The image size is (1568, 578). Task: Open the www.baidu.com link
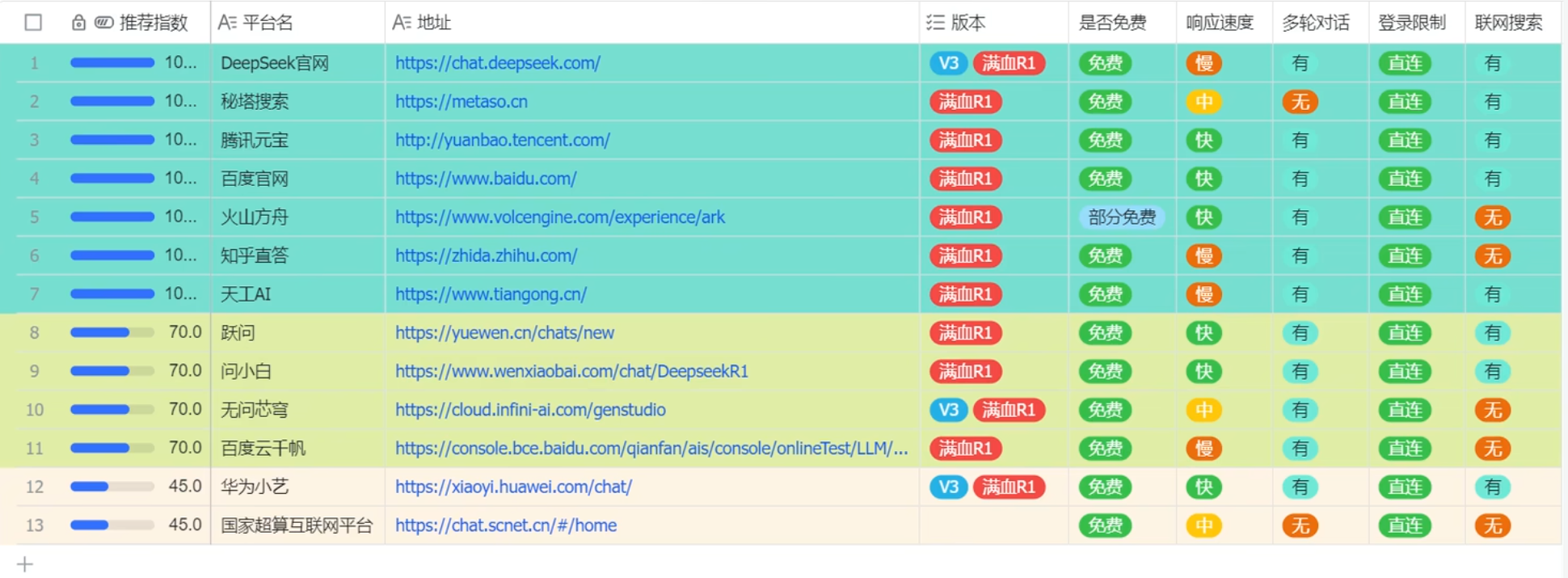(486, 179)
